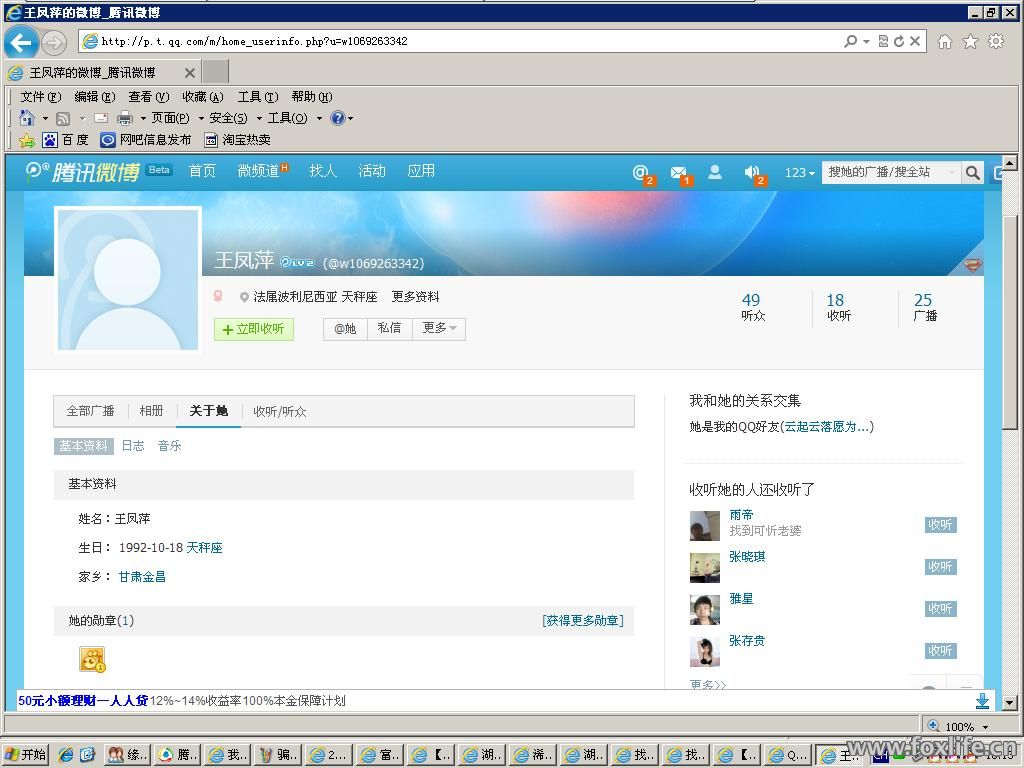Click the followers person icon in header
1024x768 pixels.
[715, 172]
